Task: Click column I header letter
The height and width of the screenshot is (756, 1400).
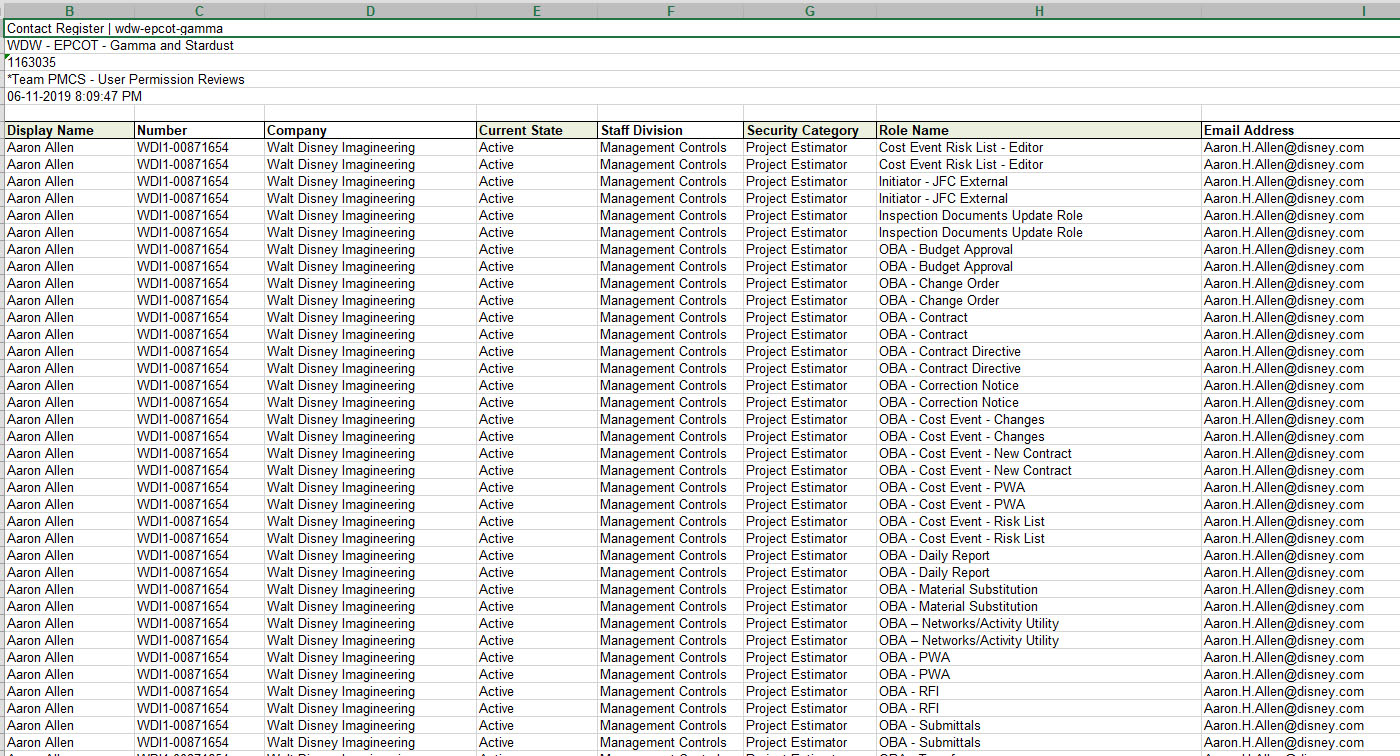Action: click(1362, 11)
